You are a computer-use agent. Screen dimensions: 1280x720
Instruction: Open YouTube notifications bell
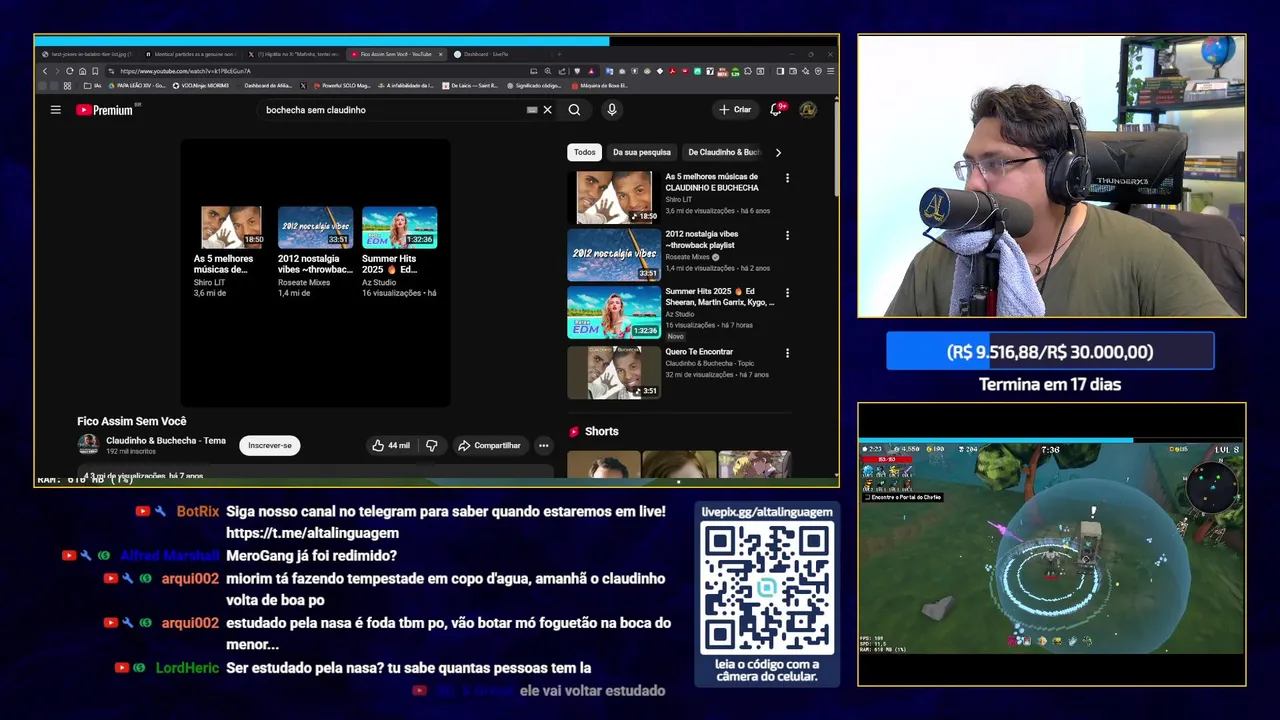click(x=776, y=110)
